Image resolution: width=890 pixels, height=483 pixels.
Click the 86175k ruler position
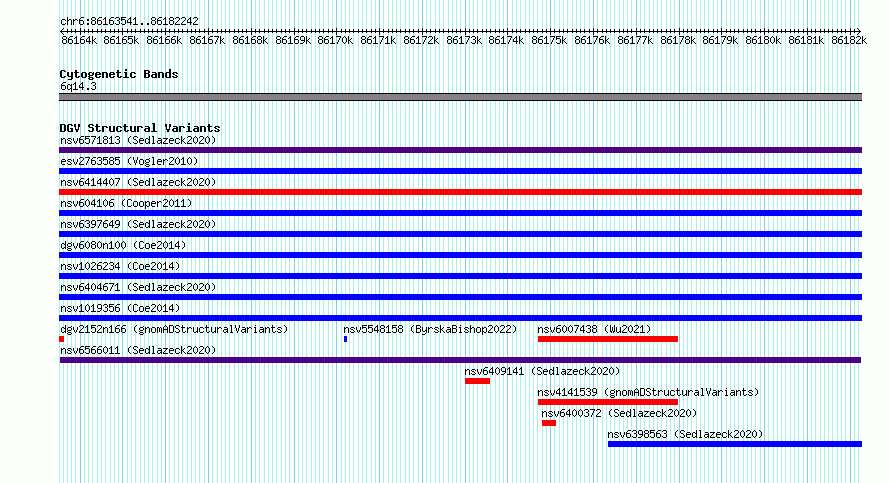click(549, 40)
